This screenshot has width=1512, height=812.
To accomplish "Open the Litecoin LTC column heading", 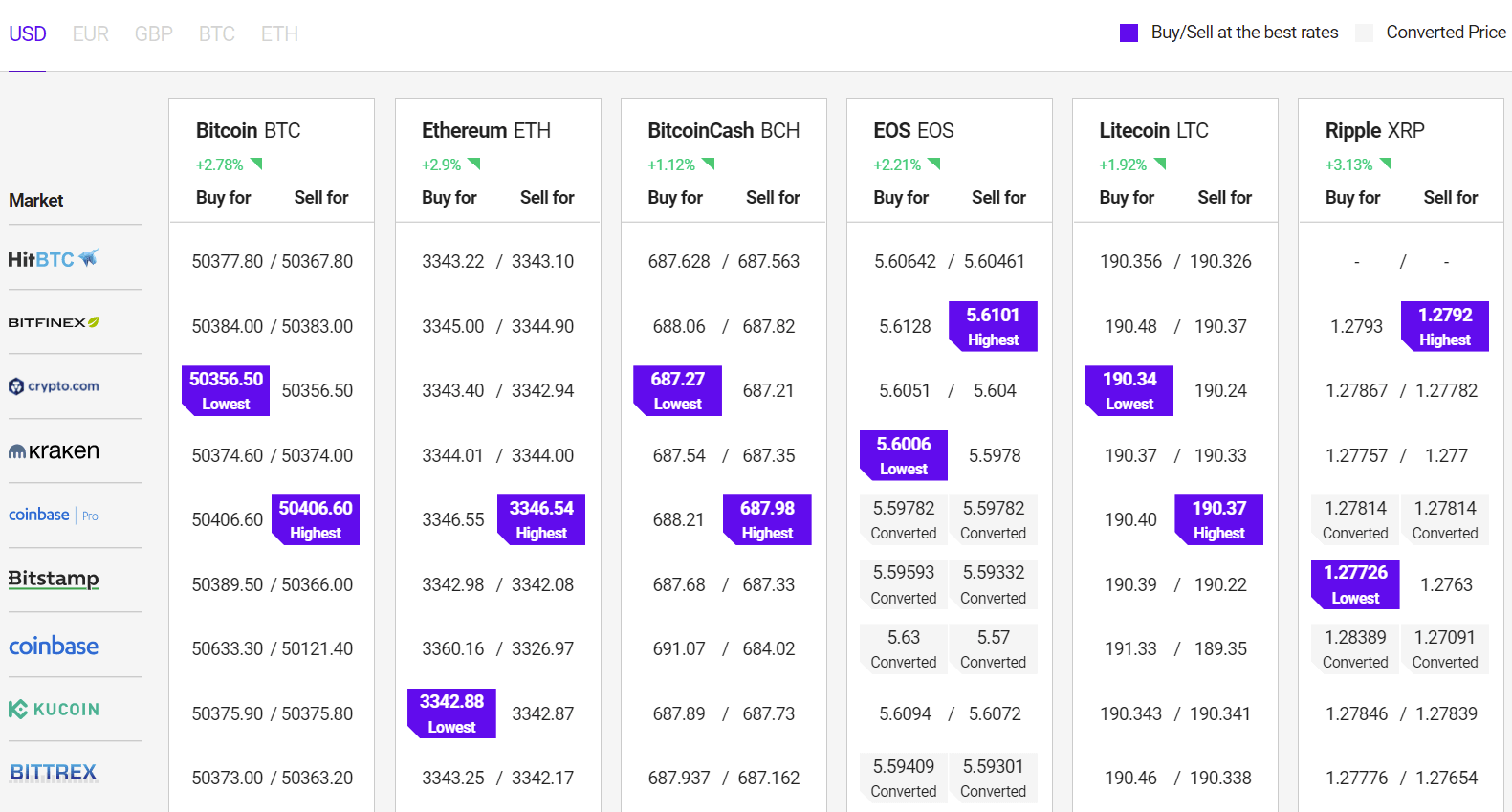I will 1154,130.
